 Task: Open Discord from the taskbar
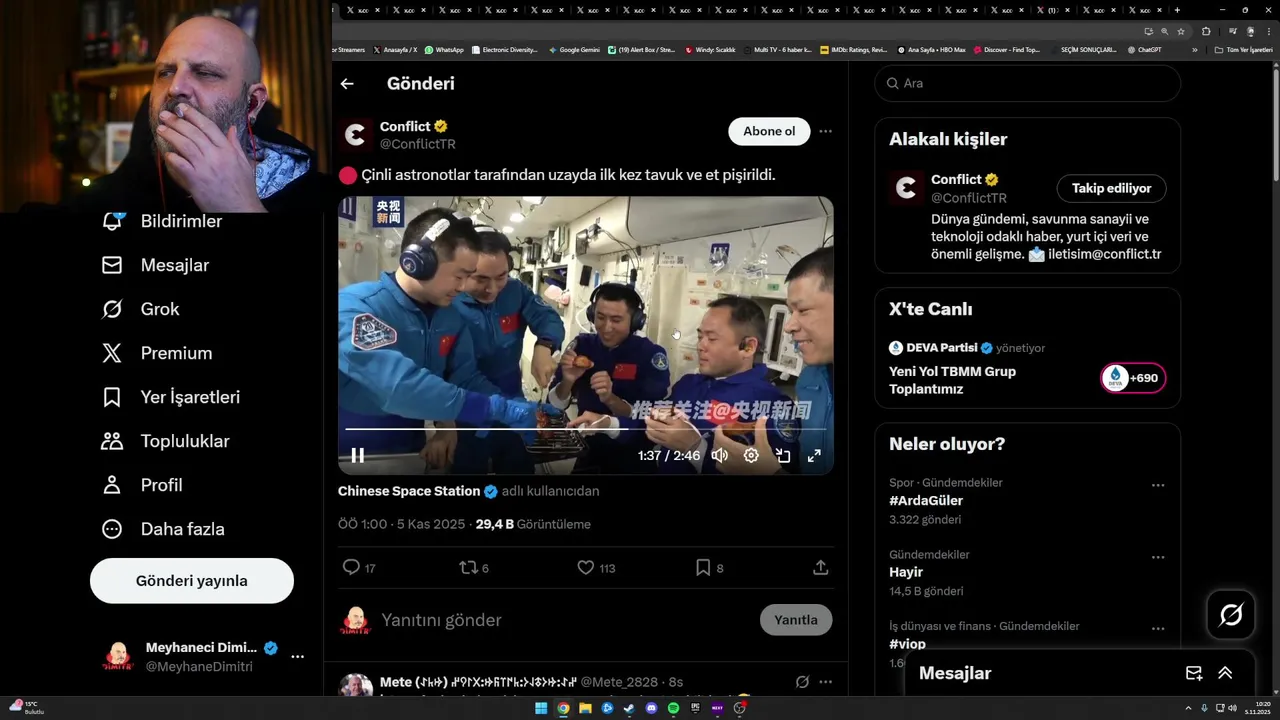pos(651,708)
